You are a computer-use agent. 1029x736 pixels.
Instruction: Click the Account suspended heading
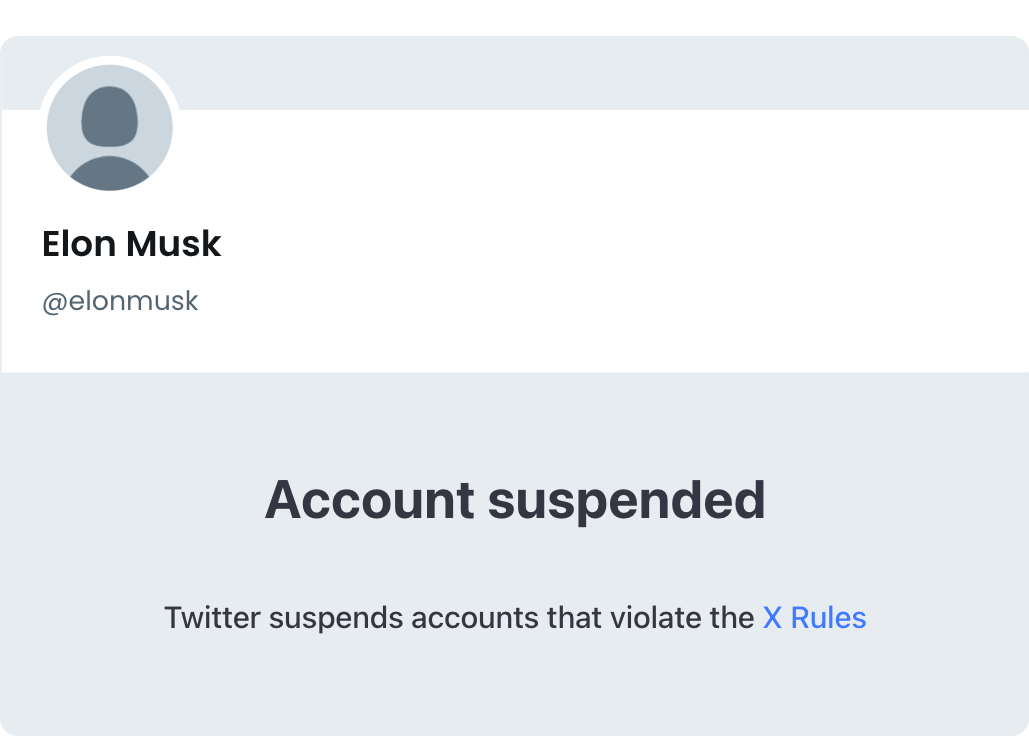pyautogui.click(x=514, y=501)
